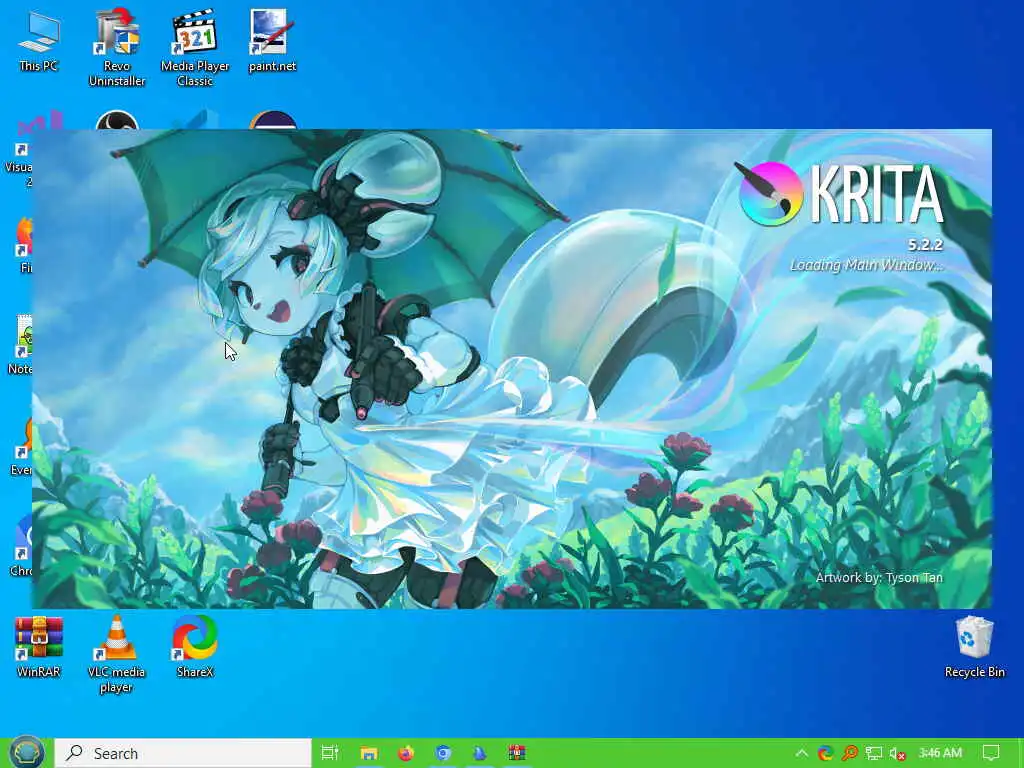Launch paint.net desktop shortcut
This screenshot has width=1024, height=768.
coord(272,41)
